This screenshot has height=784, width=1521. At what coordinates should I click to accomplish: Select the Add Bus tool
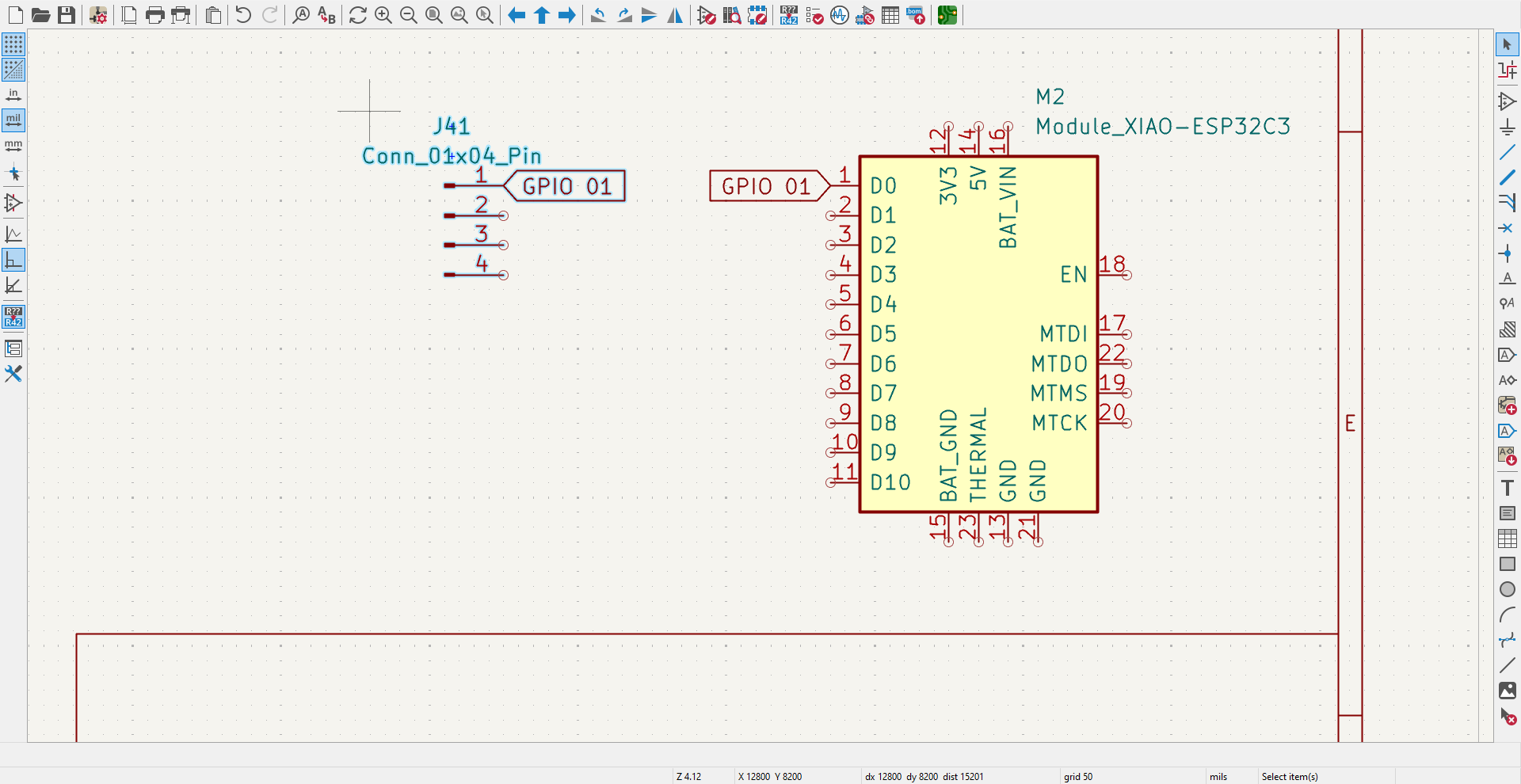click(x=1508, y=177)
